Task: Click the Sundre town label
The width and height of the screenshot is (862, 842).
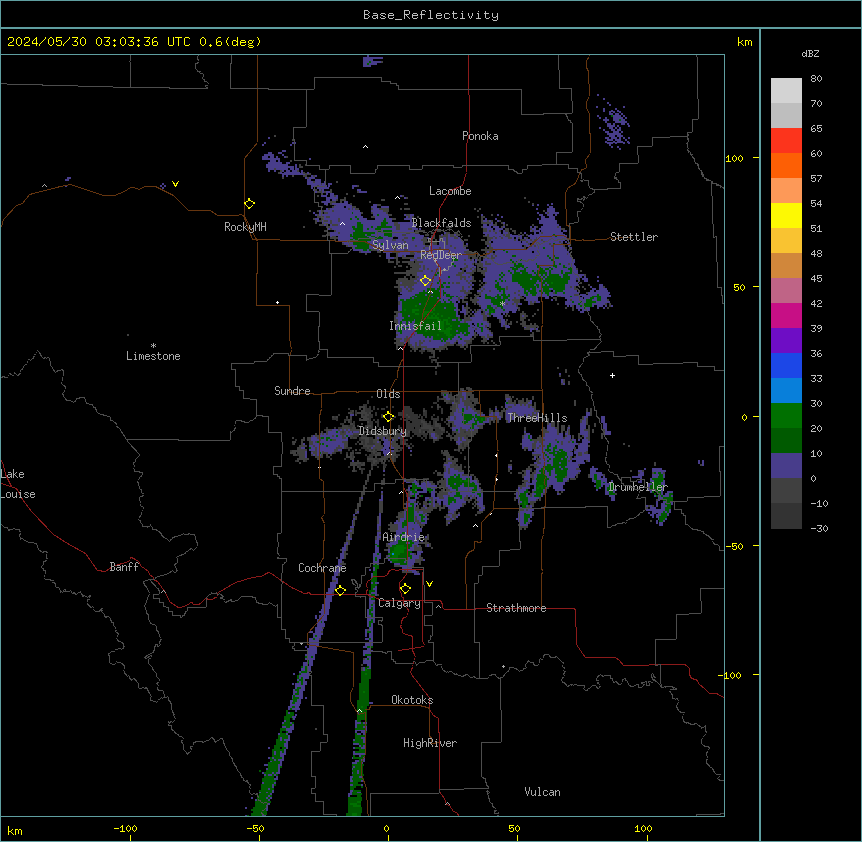Action: (292, 391)
